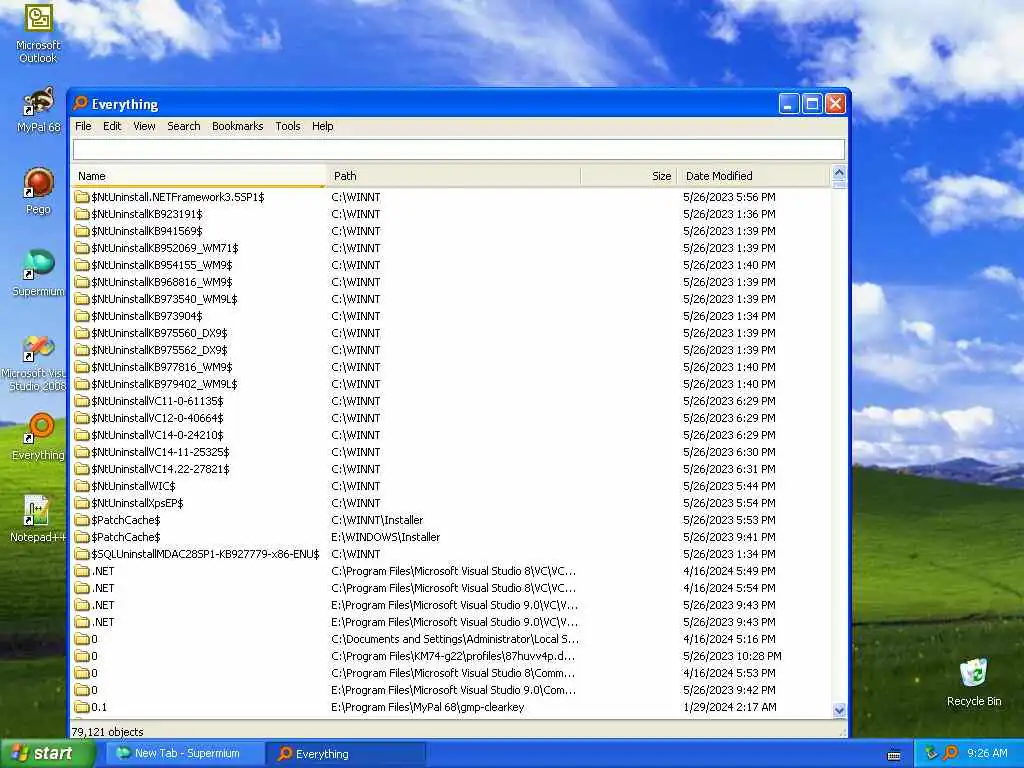The width and height of the screenshot is (1024, 768).
Task: Switch to New Tab - Supermium taskbar button
Action: pyautogui.click(x=185, y=753)
